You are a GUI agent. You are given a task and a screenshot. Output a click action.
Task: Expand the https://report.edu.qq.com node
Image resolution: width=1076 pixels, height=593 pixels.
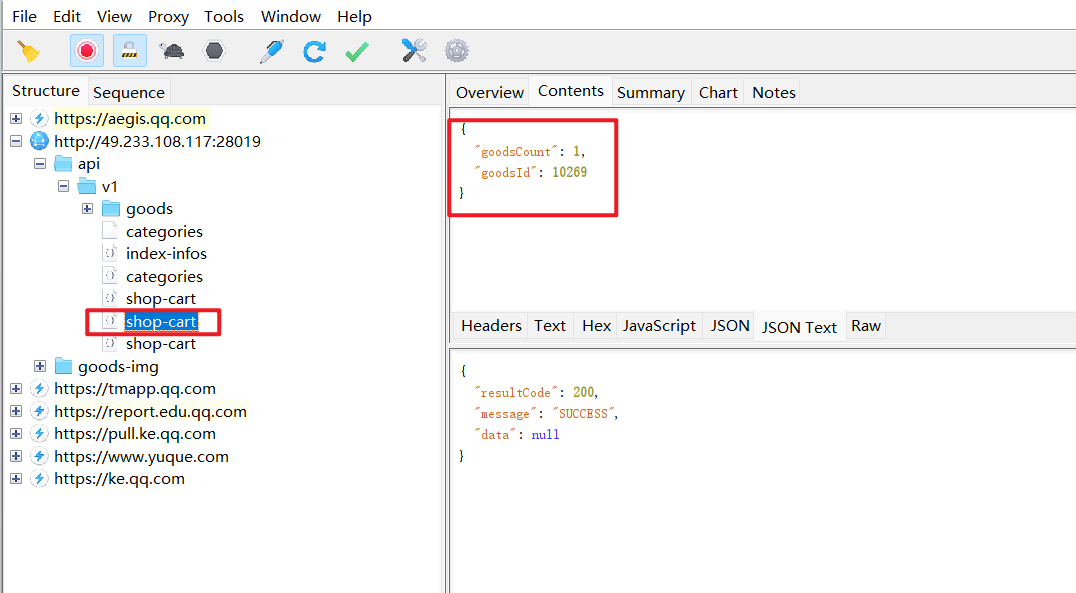[x=16, y=411]
